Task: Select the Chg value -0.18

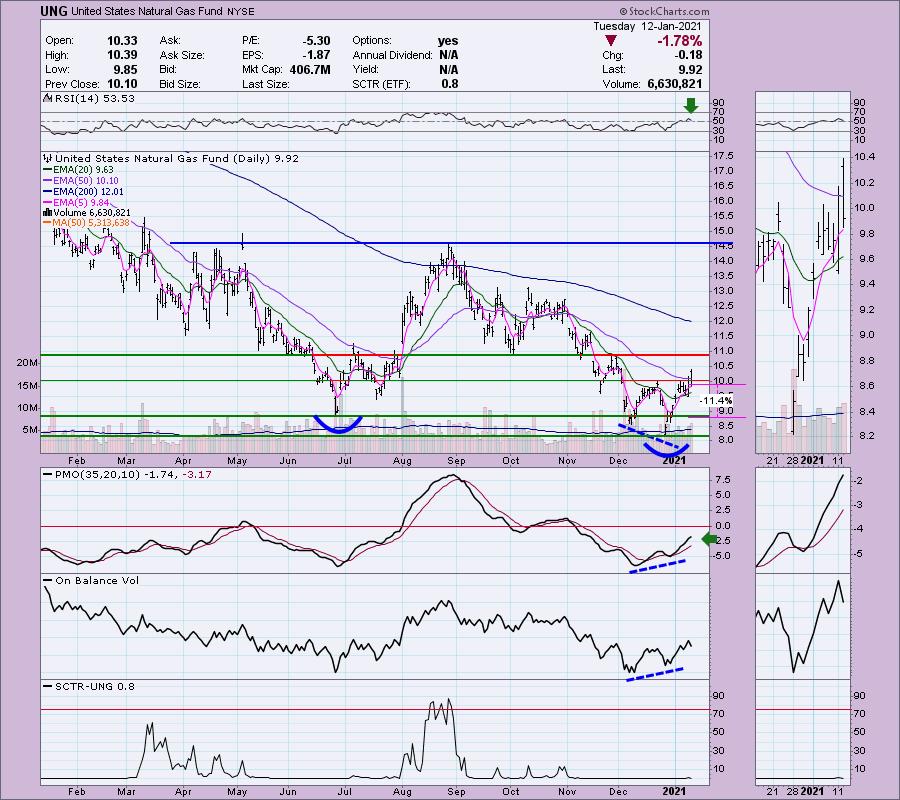Action: point(688,55)
